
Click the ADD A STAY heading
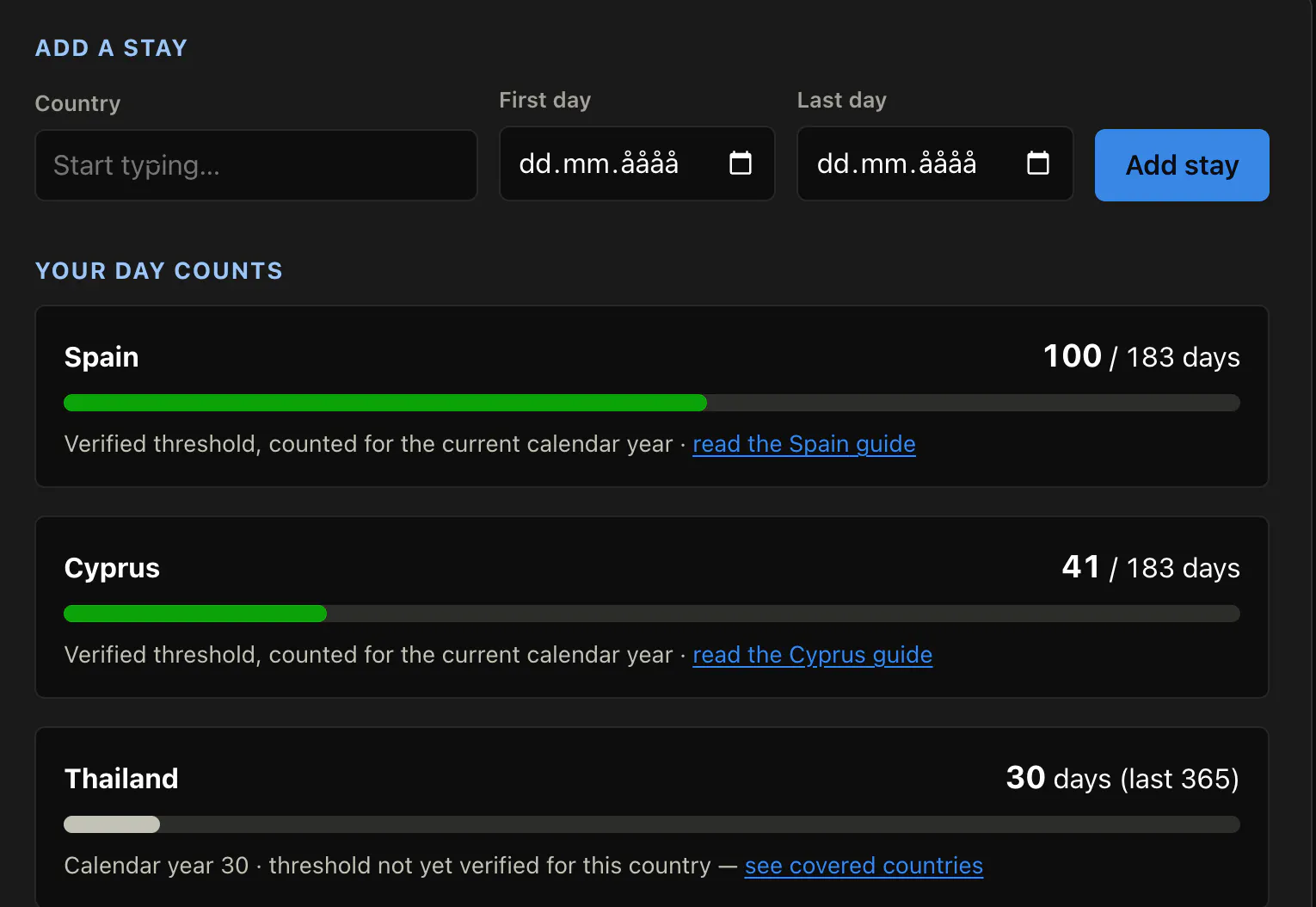pos(111,48)
